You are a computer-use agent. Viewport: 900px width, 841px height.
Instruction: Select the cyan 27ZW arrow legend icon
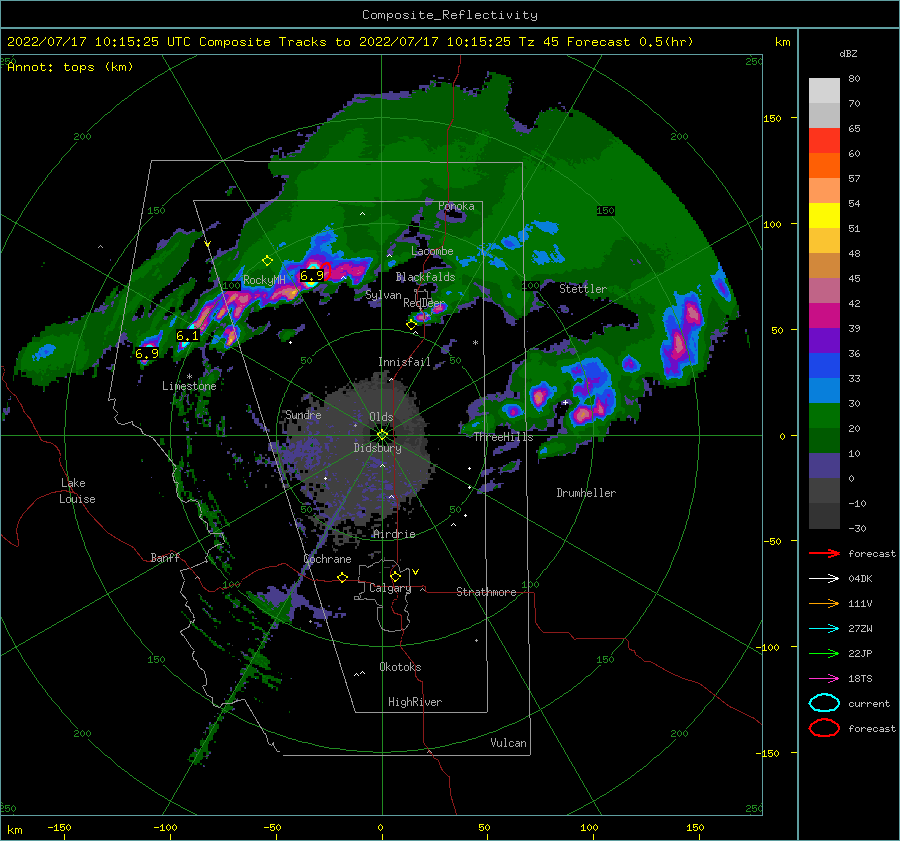824,629
